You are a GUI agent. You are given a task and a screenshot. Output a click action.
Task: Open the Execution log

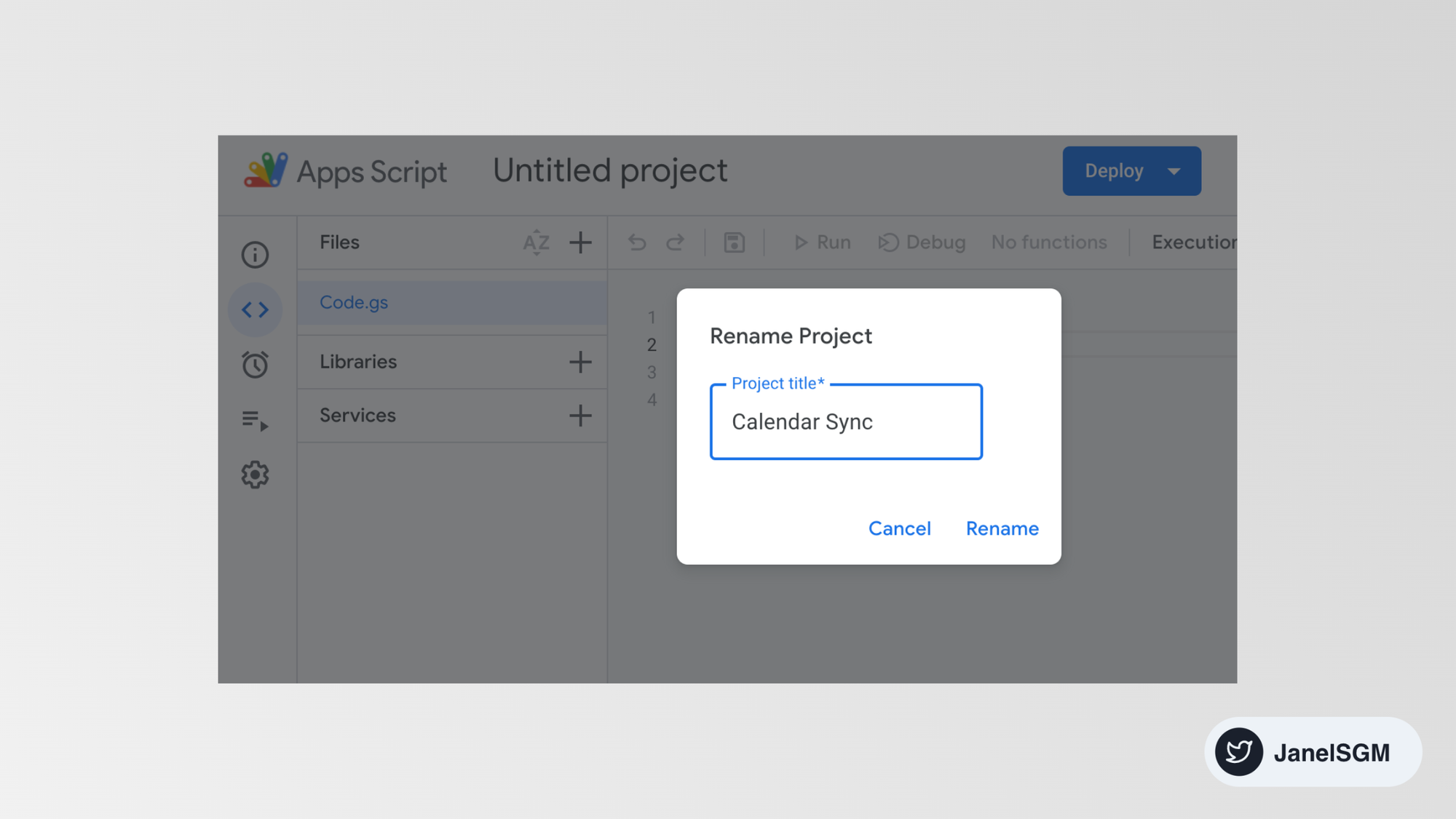(x=1194, y=242)
